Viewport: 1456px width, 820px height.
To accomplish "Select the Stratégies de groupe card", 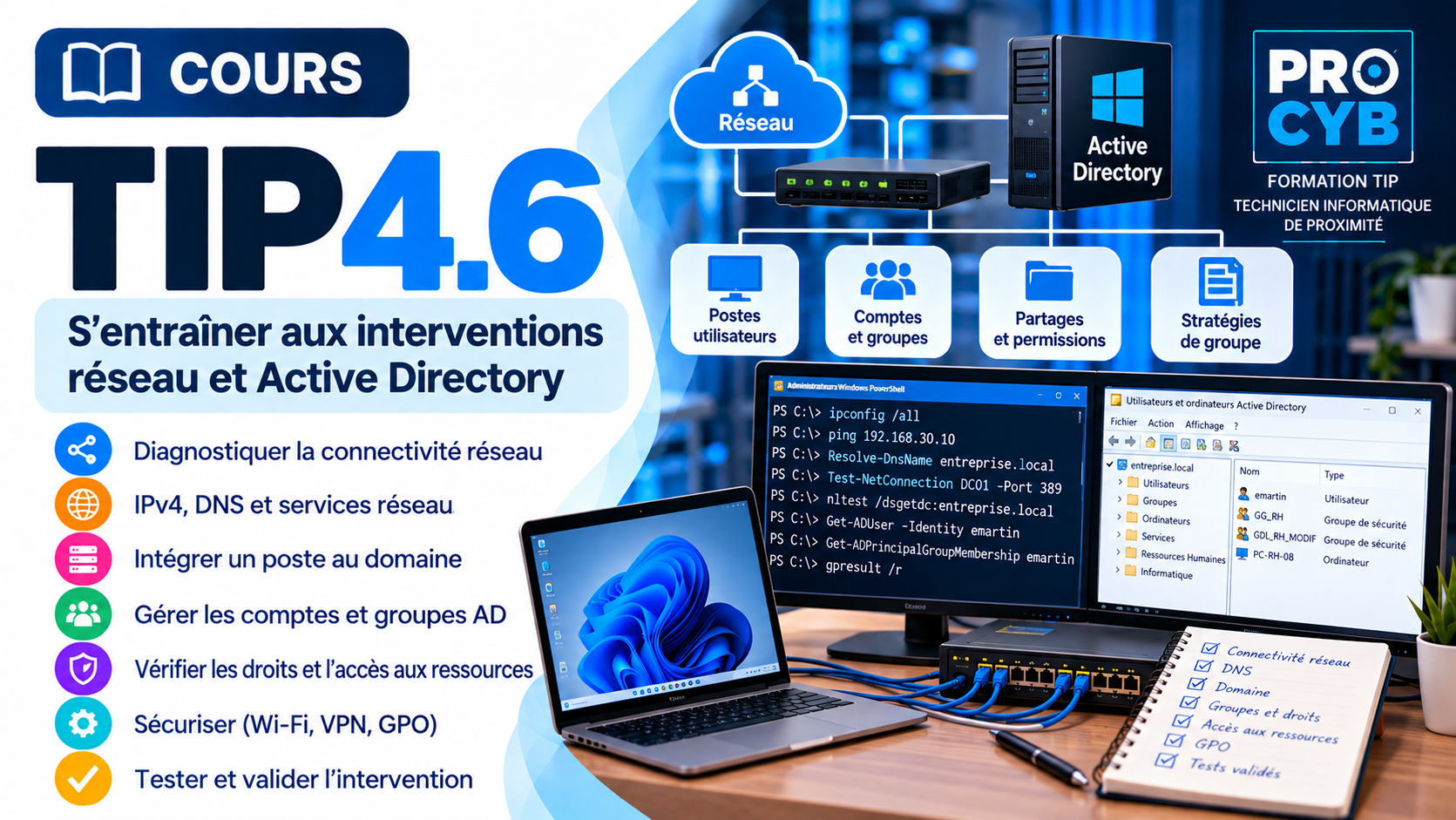I will (x=1222, y=305).
